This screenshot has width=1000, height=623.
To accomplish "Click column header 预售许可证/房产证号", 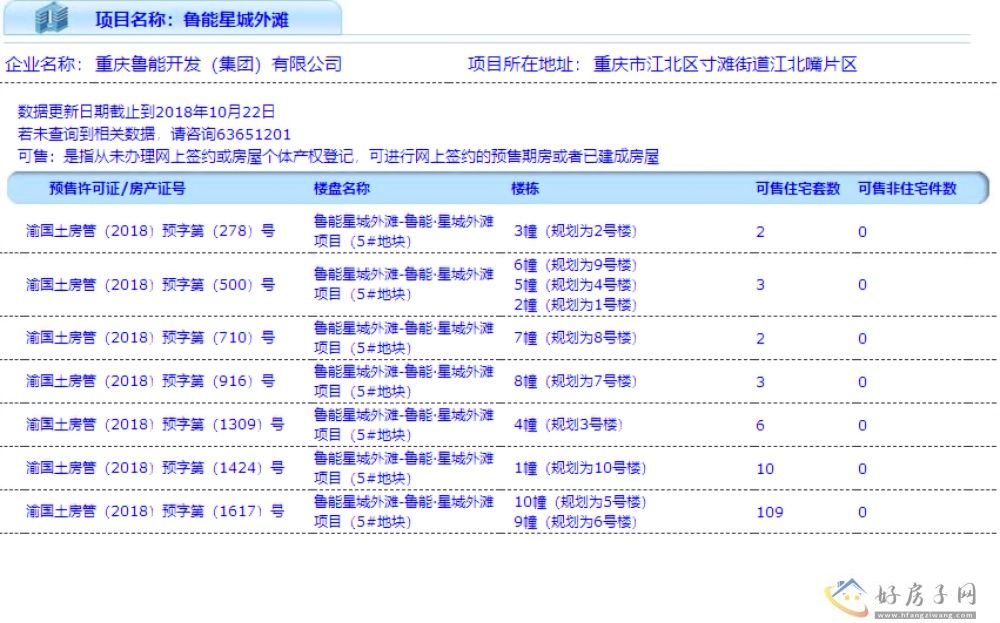I will click(x=117, y=188).
